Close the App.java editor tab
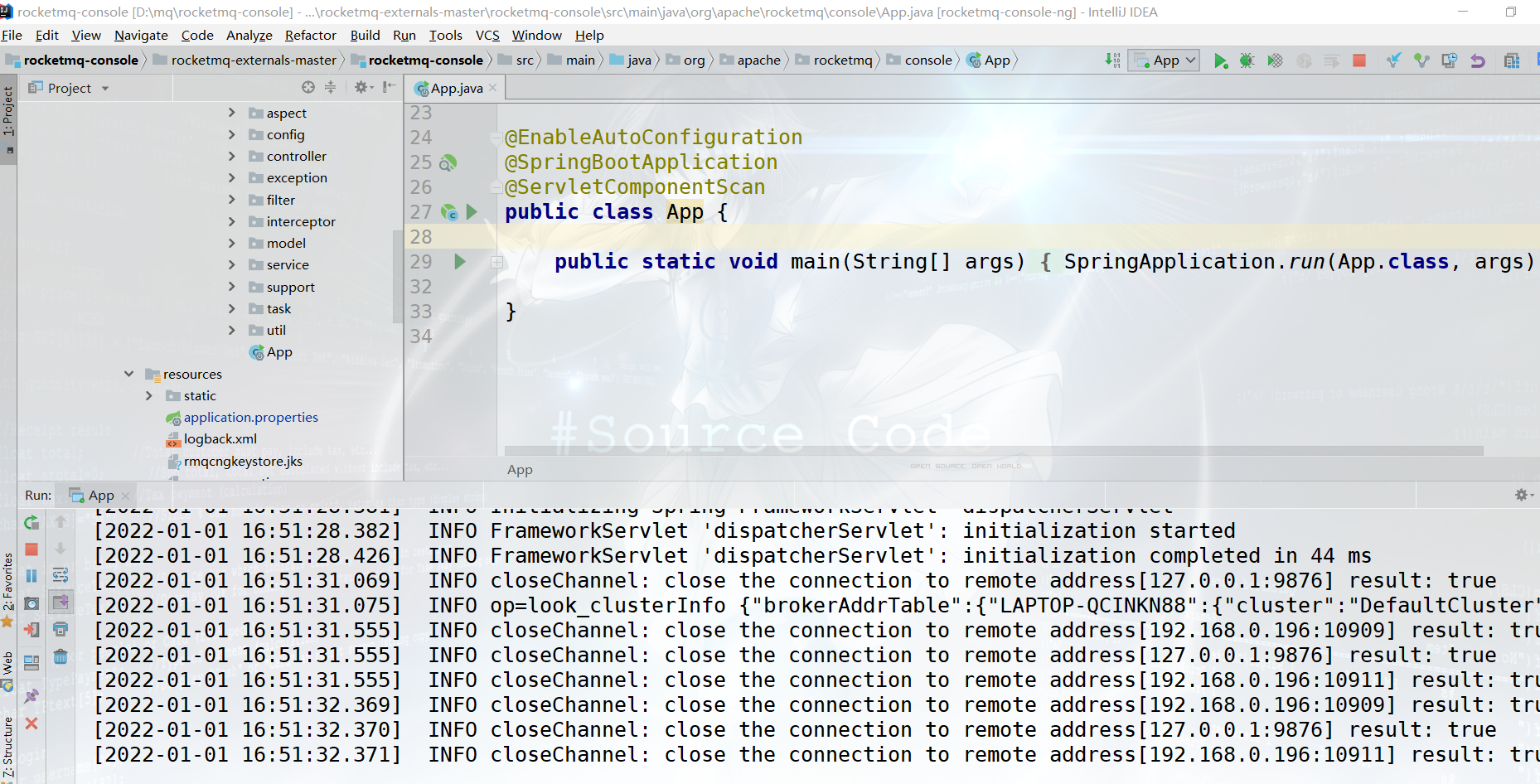This screenshot has width=1540, height=784. [x=493, y=88]
